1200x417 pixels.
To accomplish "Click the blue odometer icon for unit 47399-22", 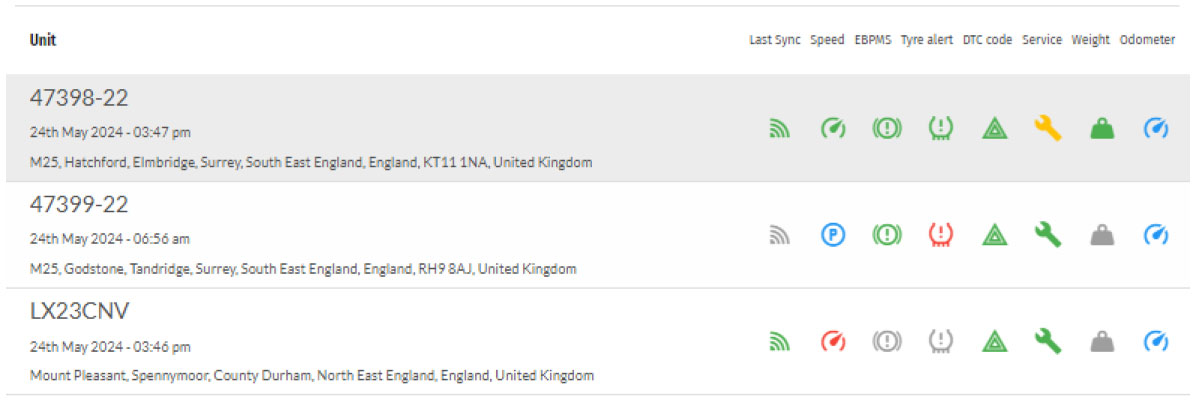I will tap(1155, 235).
